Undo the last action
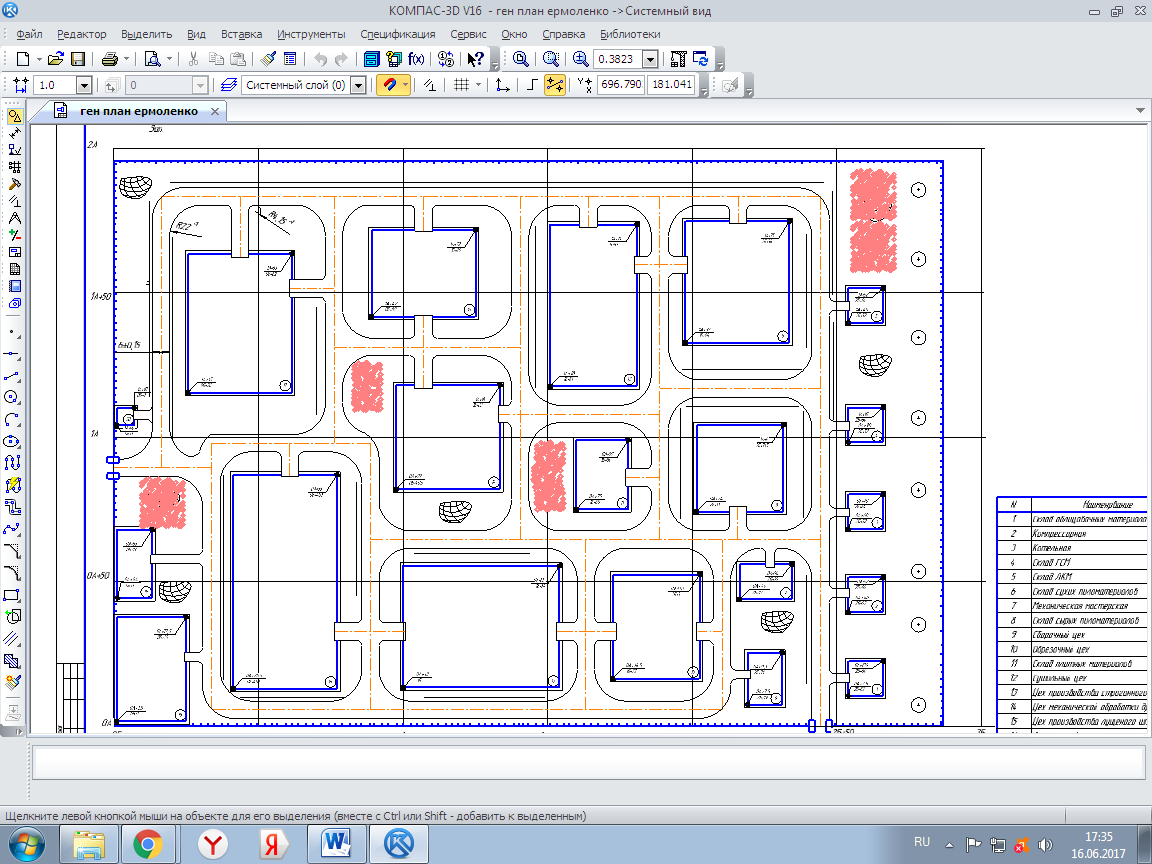The width and height of the screenshot is (1152, 864). (320, 59)
